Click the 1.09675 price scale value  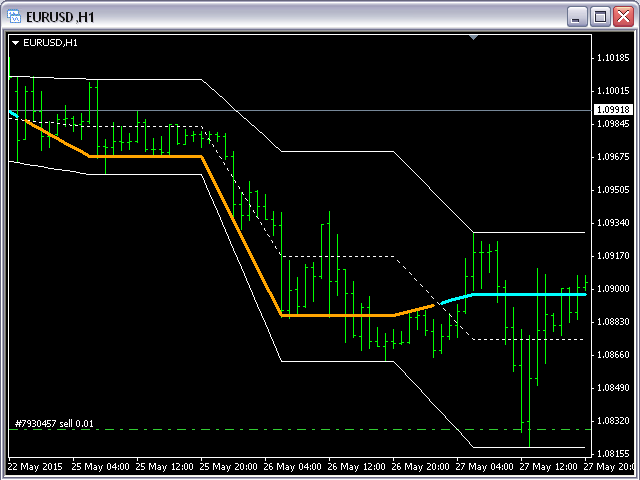tap(613, 157)
